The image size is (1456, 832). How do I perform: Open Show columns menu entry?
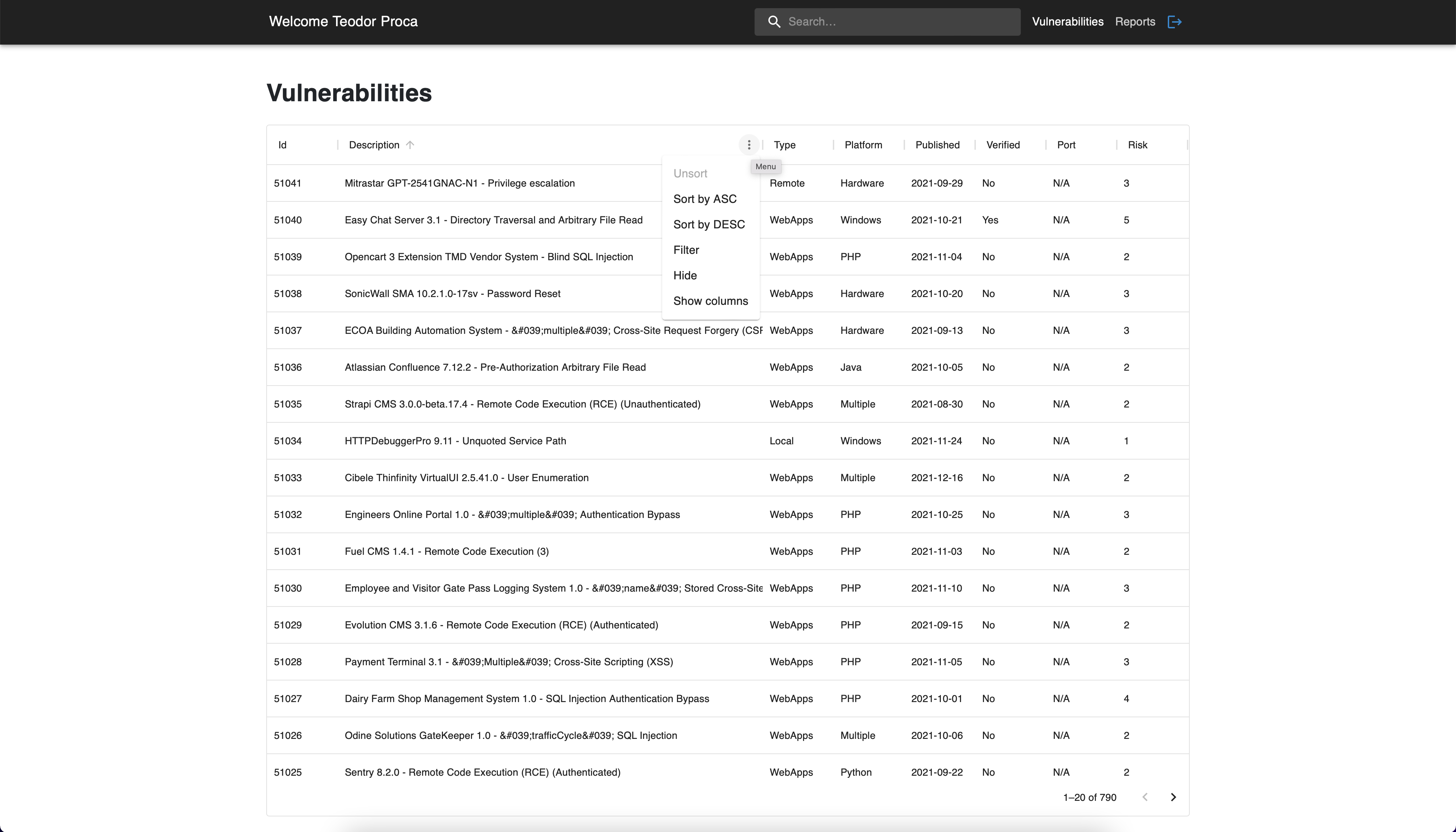click(x=711, y=301)
